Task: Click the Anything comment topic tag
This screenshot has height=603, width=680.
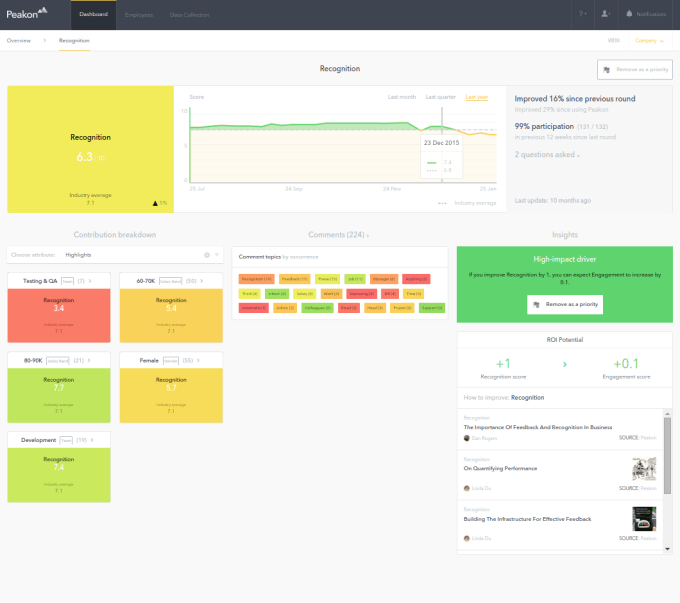Action: pos(416,279)
